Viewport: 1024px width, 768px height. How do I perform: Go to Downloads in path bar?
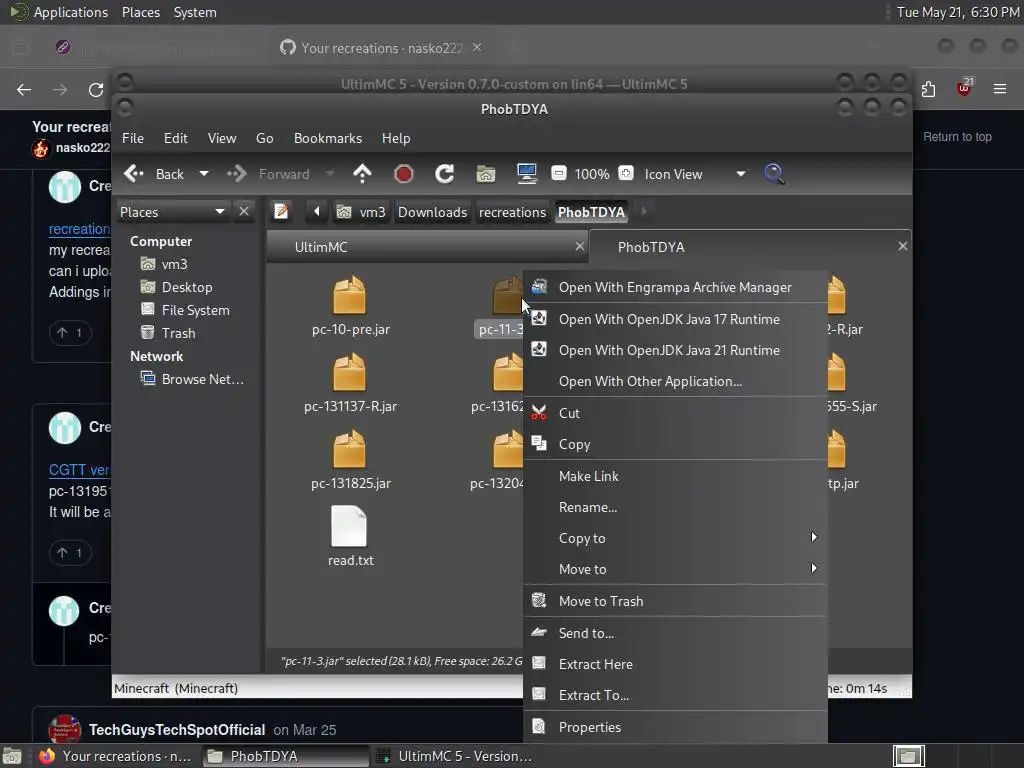tap(432, 212)
